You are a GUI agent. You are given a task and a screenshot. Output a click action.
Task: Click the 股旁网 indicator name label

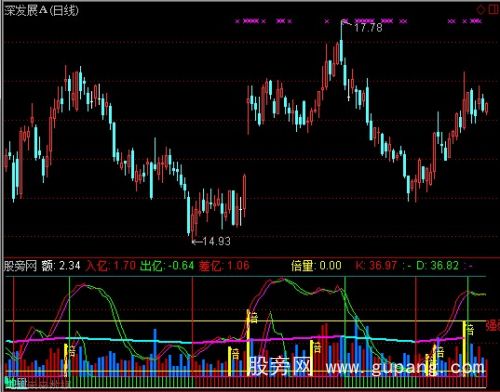[x=20, y=266]
